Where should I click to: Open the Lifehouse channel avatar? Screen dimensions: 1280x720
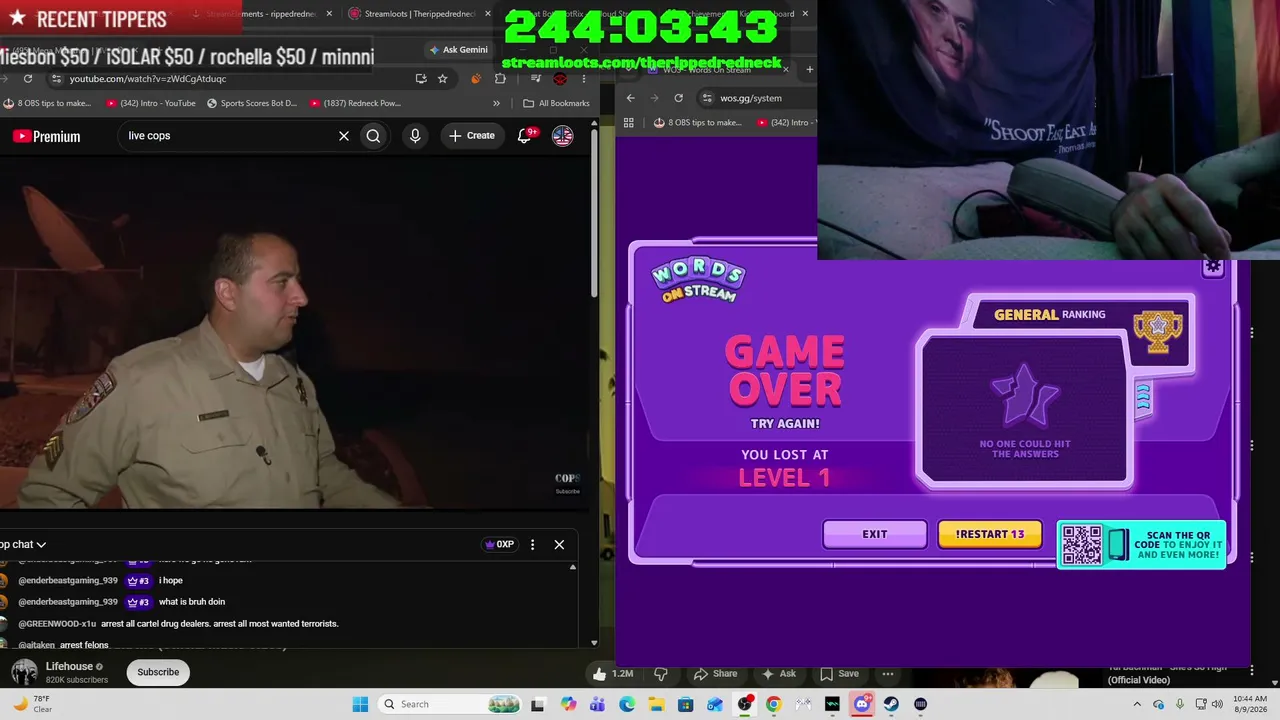24,672
